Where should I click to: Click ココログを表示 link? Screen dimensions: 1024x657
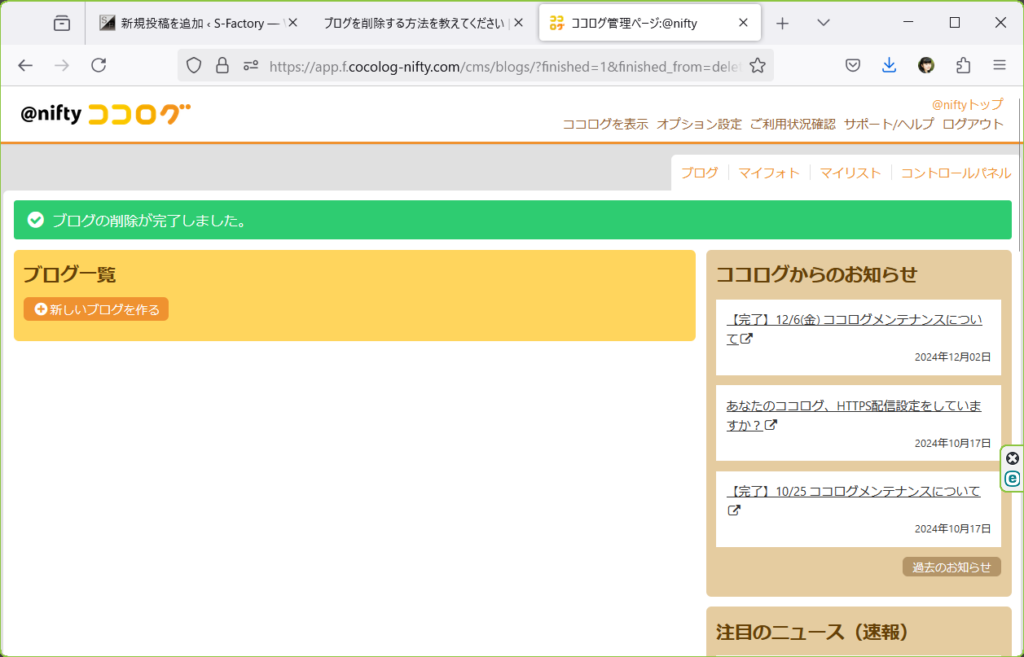(605, 124)
